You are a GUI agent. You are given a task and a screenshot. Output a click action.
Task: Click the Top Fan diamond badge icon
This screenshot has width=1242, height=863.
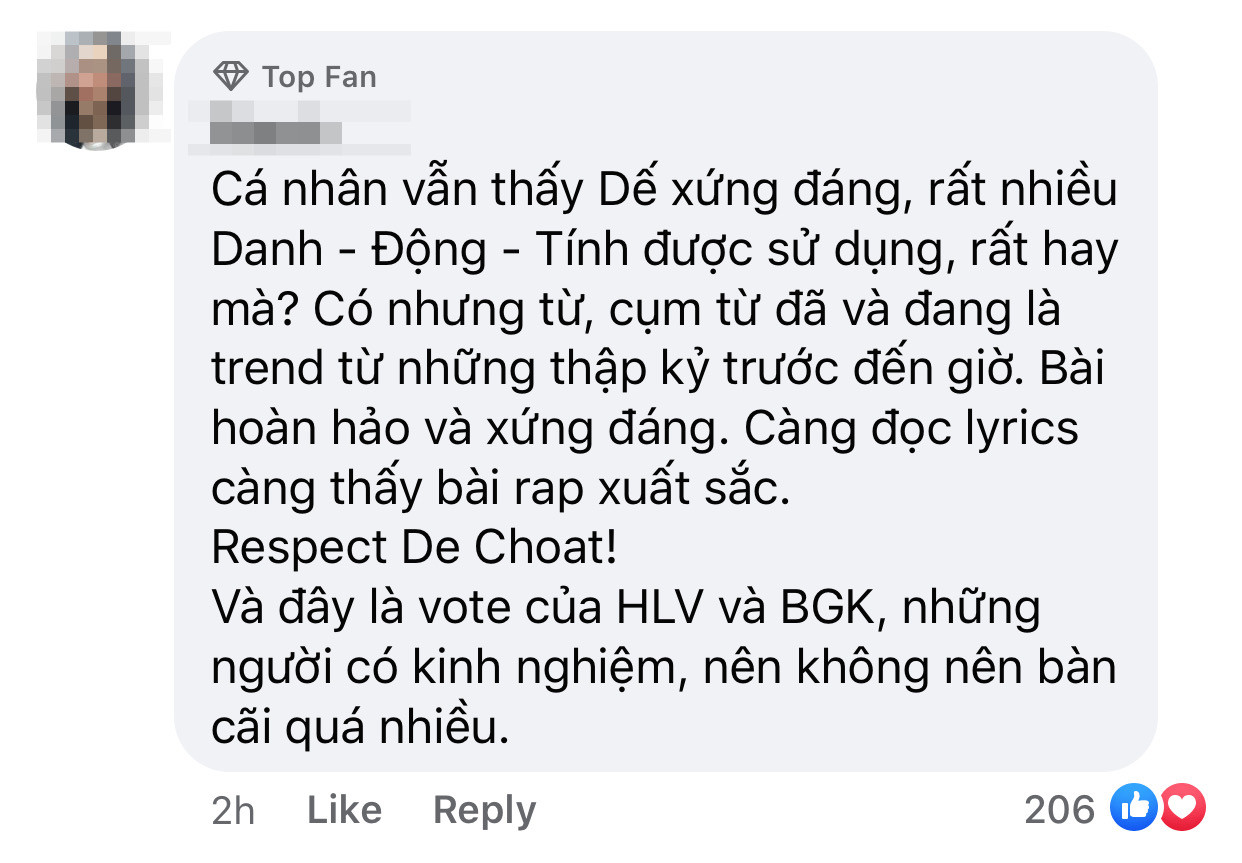[231, 74]
